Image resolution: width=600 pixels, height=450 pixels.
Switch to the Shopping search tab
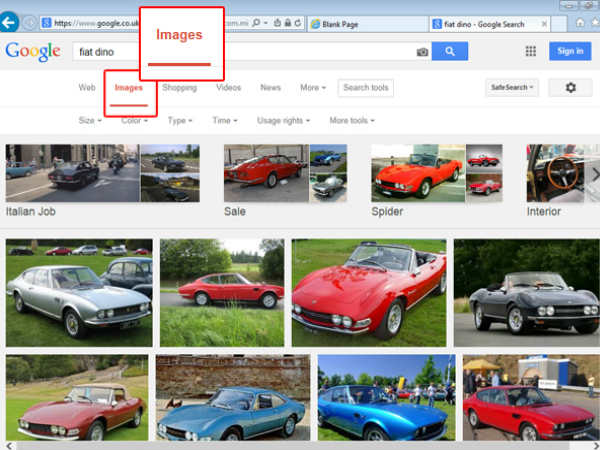point(179,88)
